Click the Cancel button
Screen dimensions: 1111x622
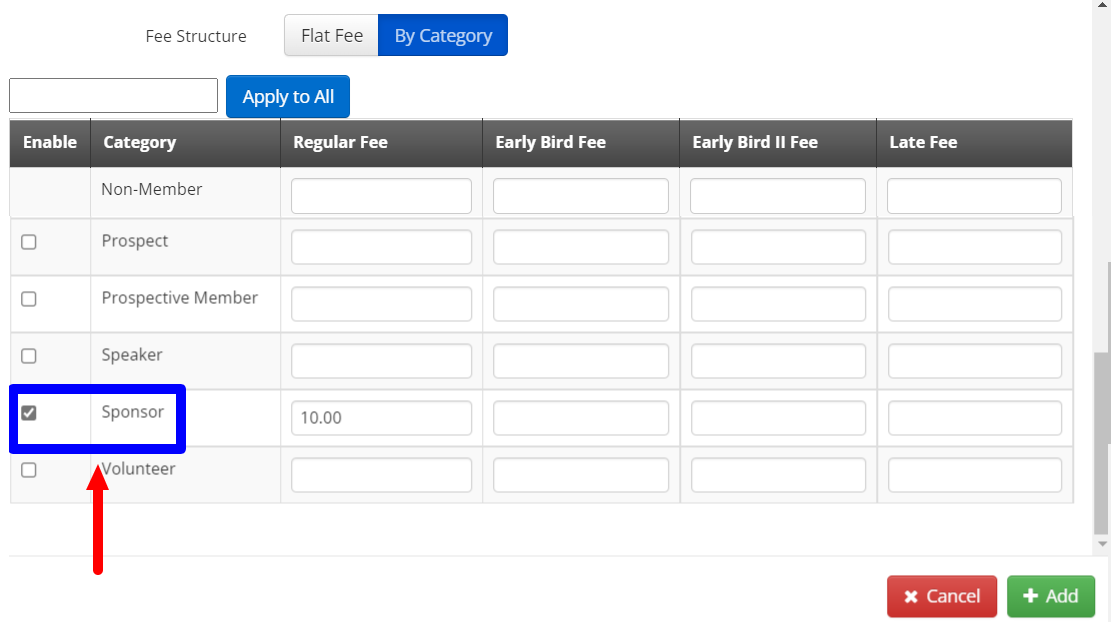click(x=941, y=596)
